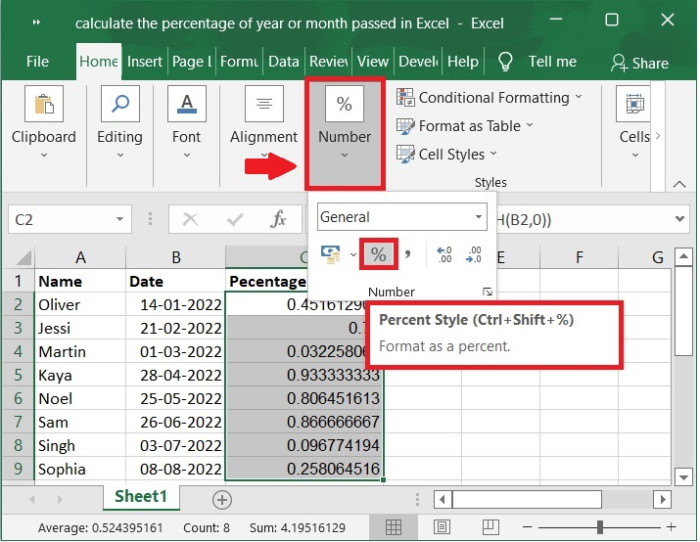Switch to the Page Layout tab
The height and width of the screenshot is (542, 700).
(192, 62)
